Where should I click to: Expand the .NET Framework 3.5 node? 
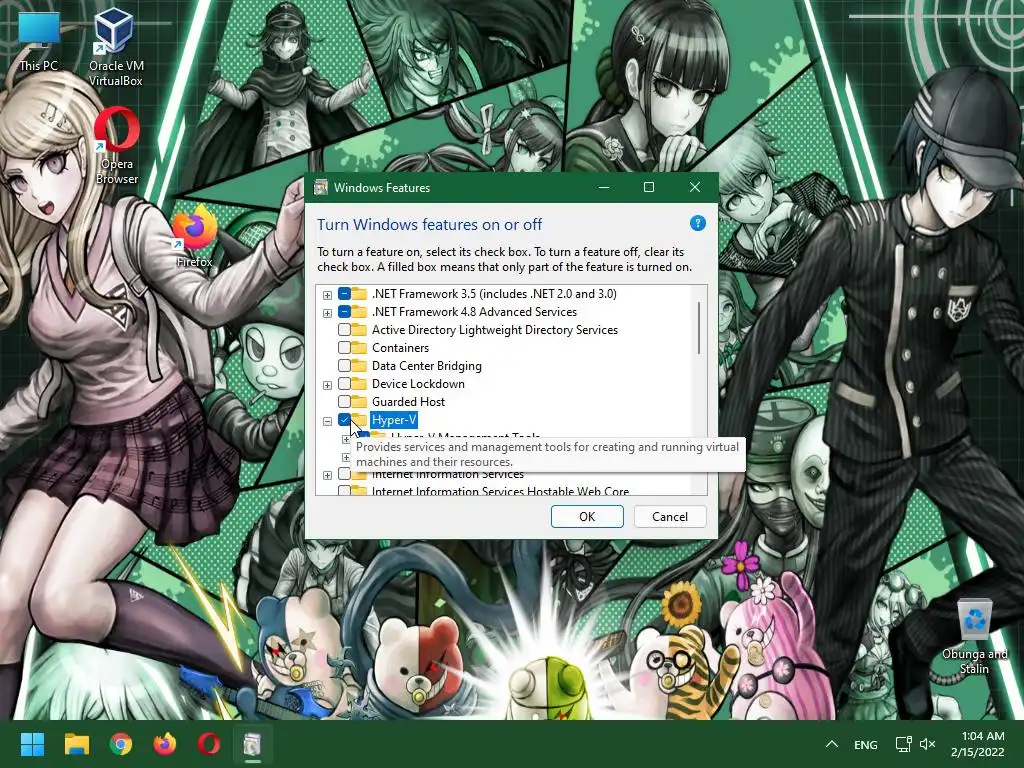coord(327,295)
